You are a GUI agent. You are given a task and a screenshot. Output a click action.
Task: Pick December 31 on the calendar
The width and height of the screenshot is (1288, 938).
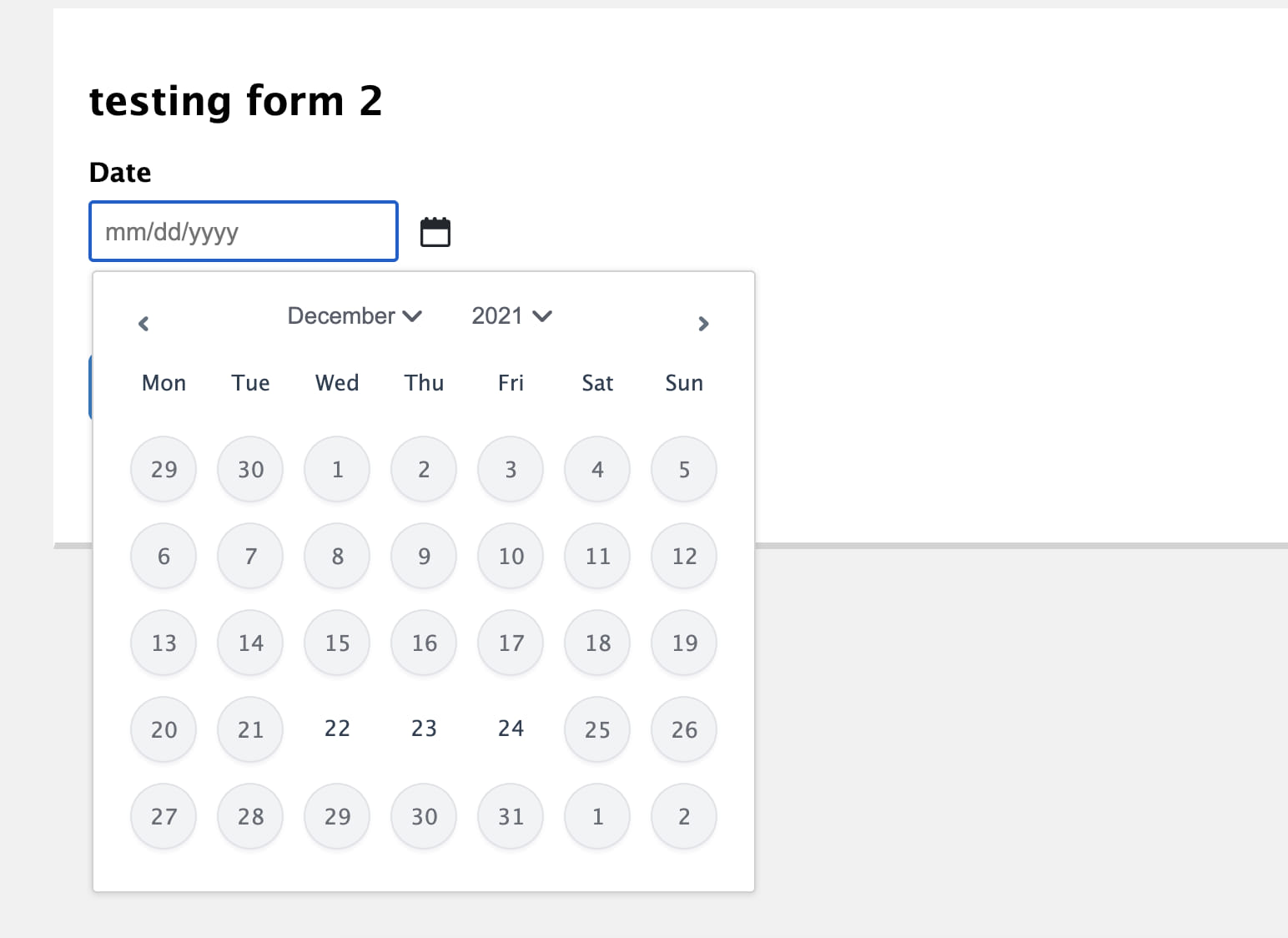(511, 816)
